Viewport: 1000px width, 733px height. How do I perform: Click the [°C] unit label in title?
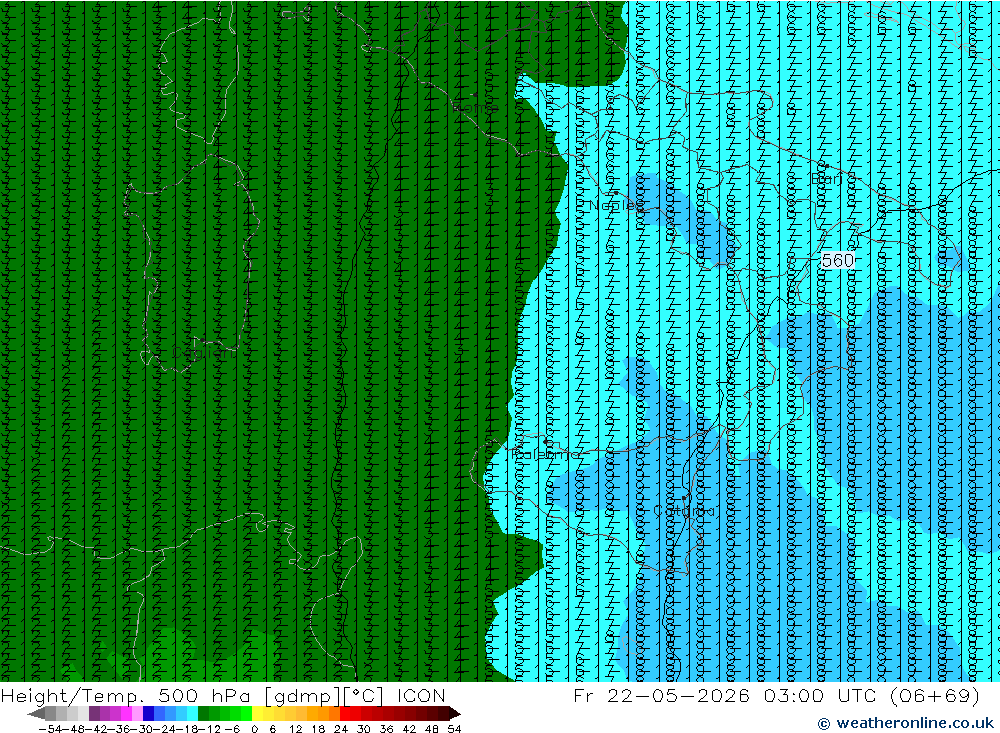[x=364, y=696]
